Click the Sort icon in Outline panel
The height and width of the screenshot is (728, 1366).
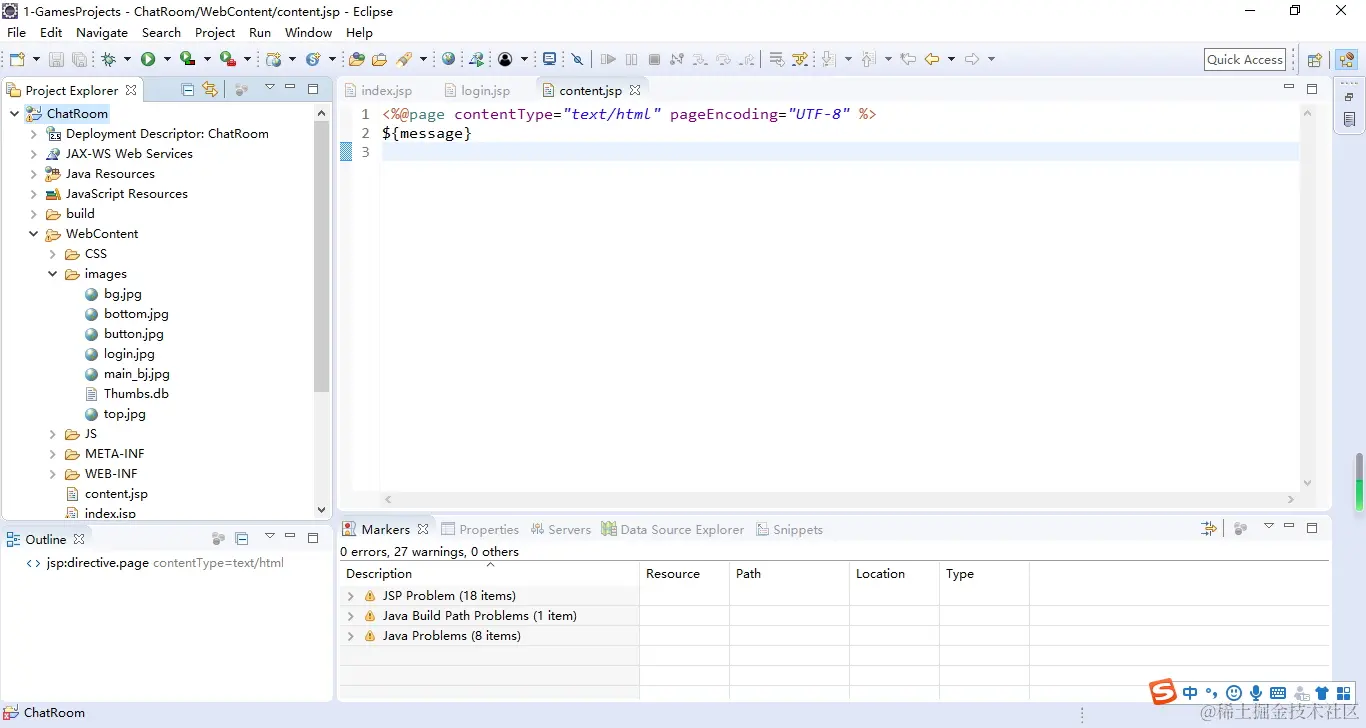tap(219, 538)
